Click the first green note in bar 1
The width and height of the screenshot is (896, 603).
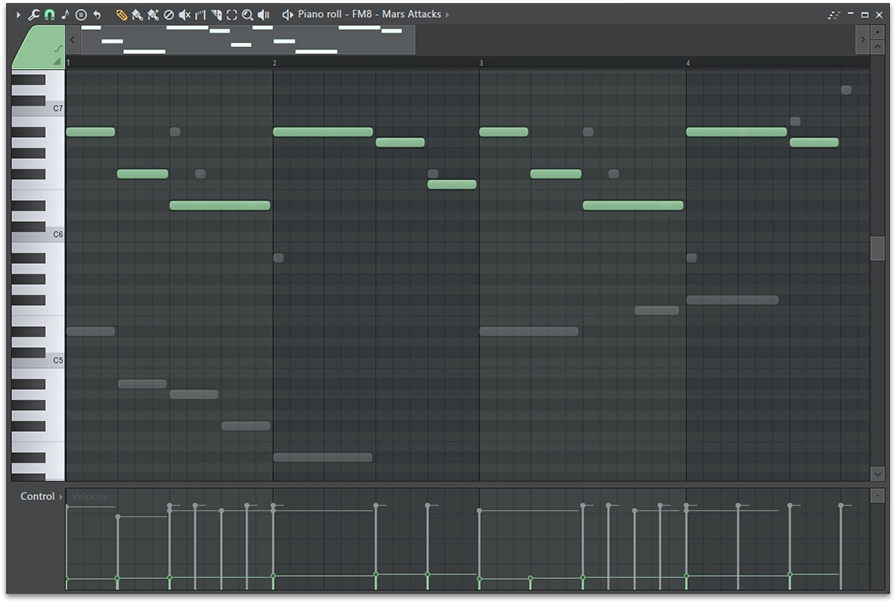90,131
